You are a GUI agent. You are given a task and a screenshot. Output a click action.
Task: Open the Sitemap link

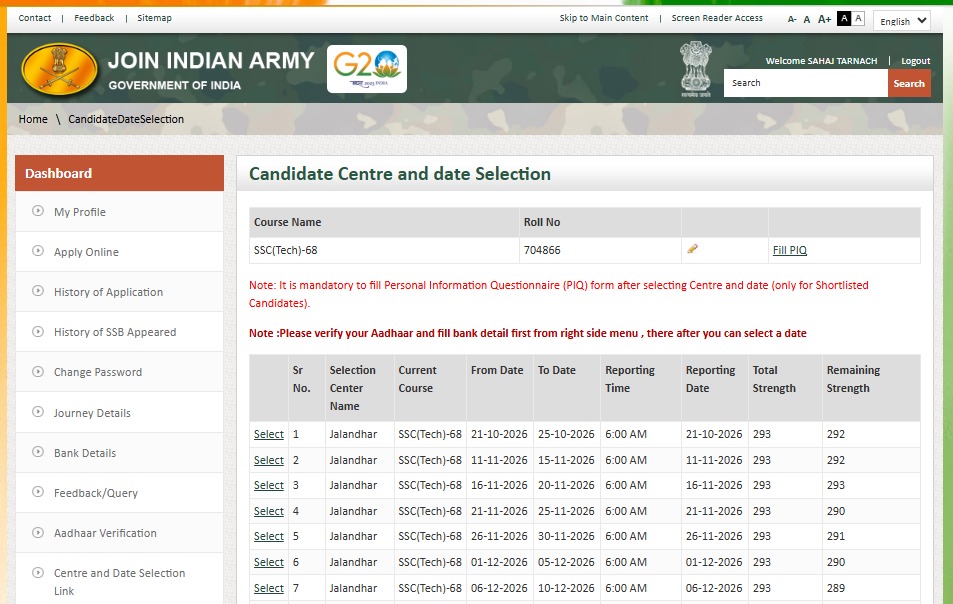coord(154,18)
